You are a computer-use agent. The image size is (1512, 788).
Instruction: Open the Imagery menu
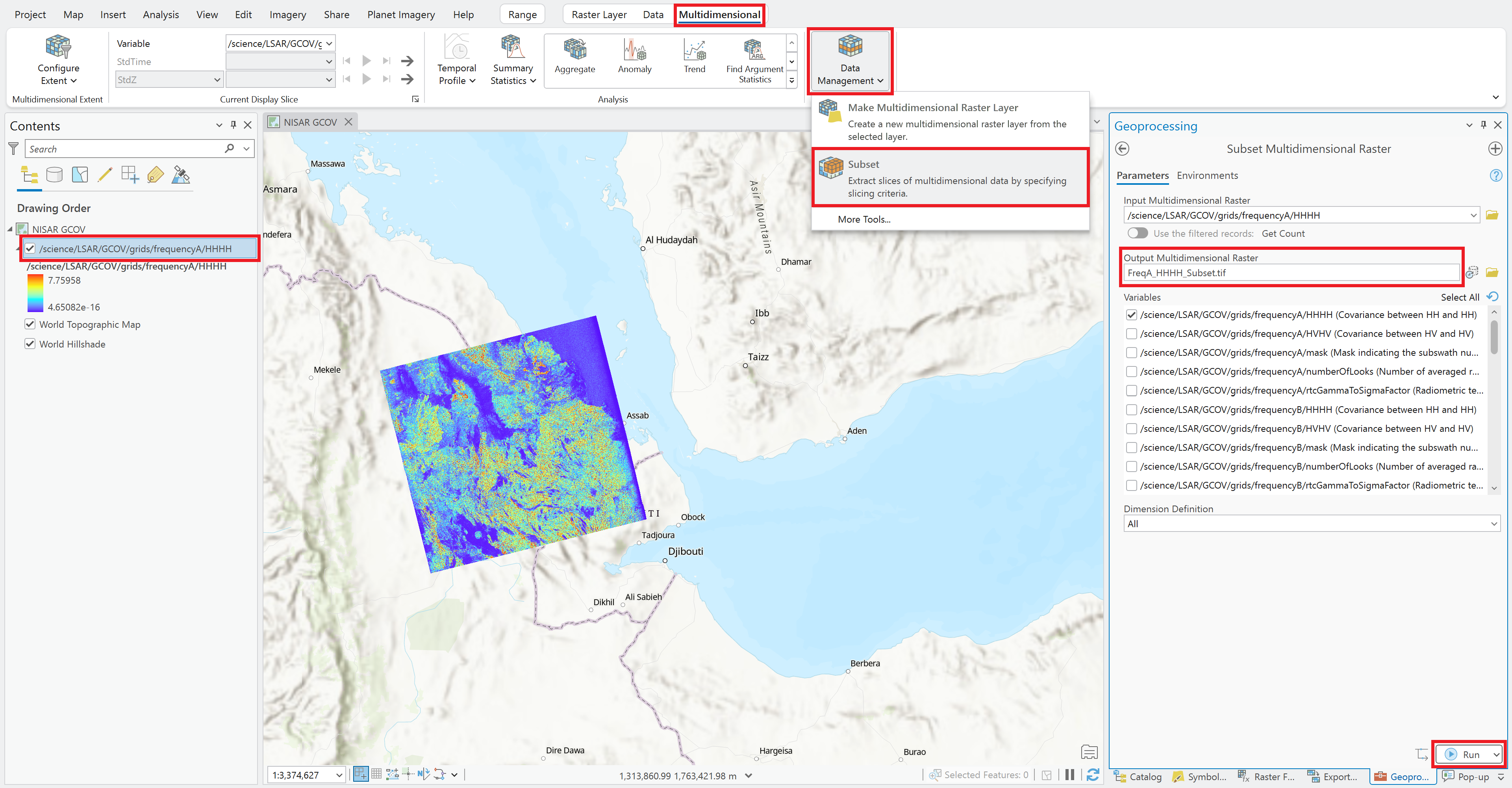pos(287,14)
